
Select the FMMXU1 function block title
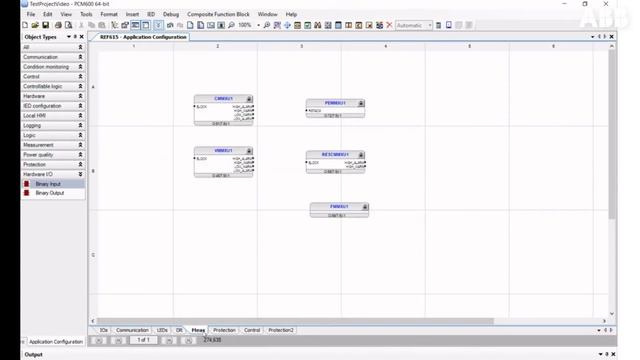pos(339,207)
